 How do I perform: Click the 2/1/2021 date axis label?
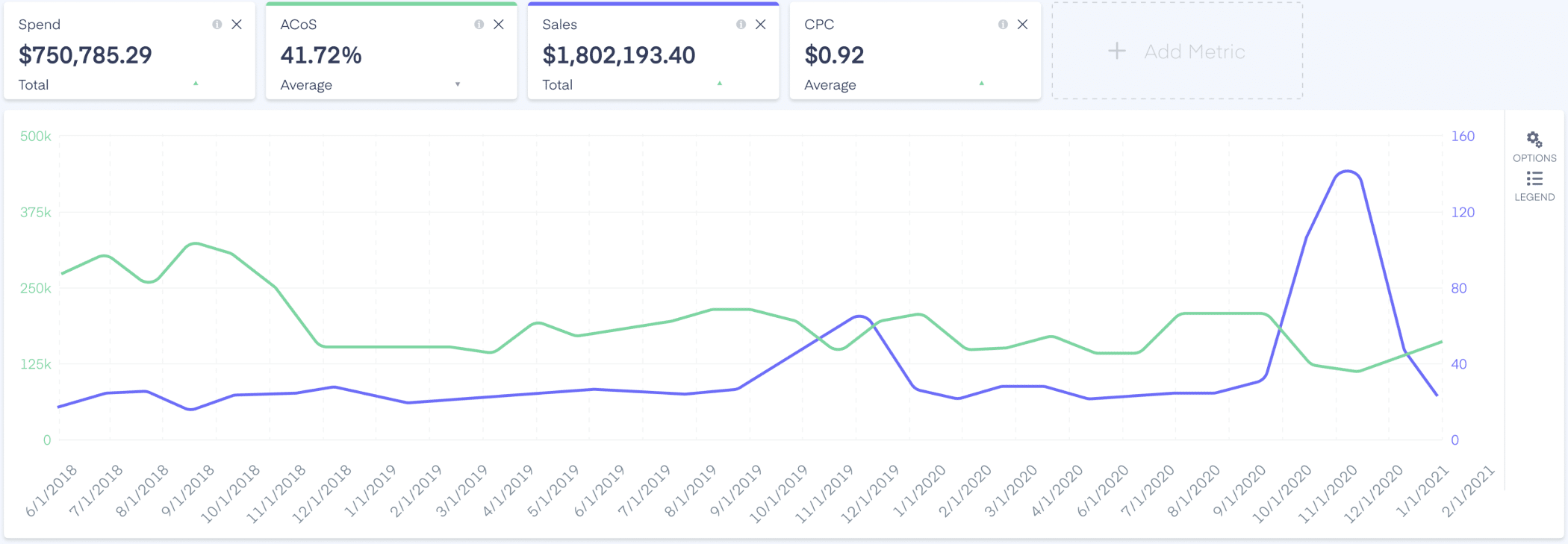point(1468,490)
